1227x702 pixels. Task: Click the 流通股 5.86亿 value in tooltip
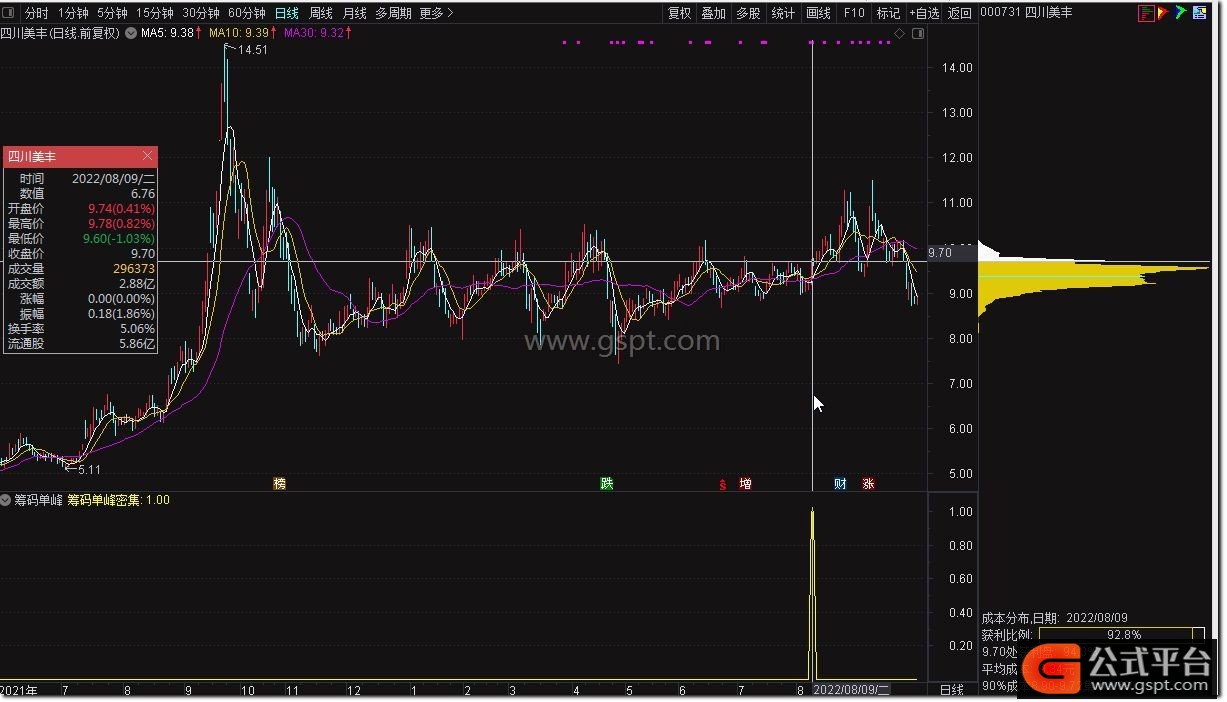point(137,344)
